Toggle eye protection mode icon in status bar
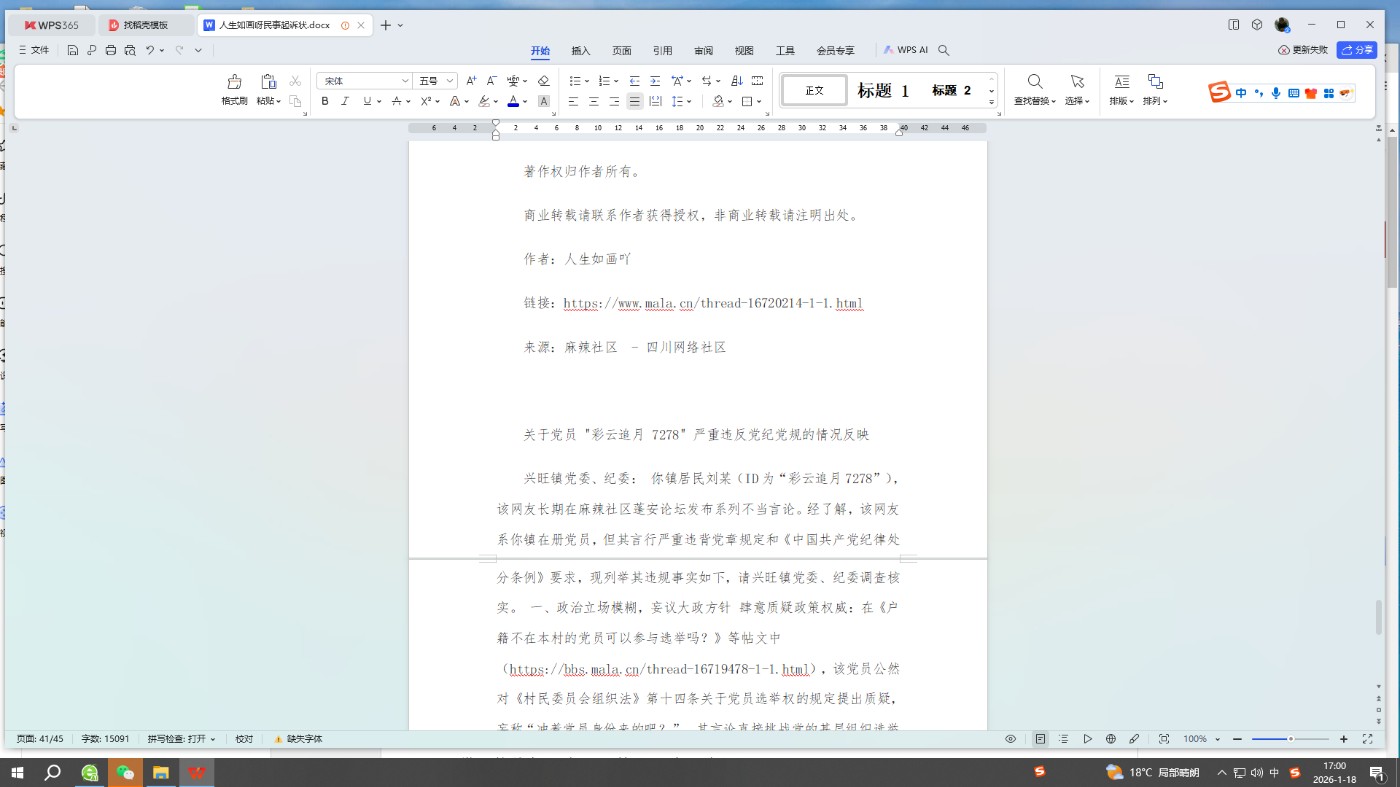 click(x=1010, y=739)
